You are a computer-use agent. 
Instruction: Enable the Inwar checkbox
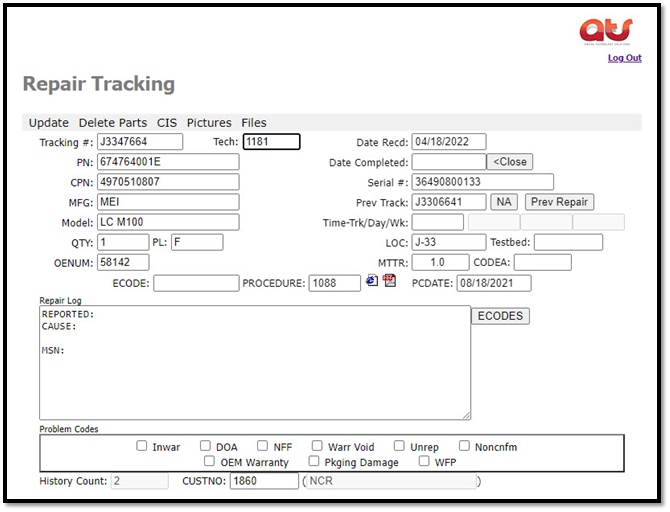coord(142,446)
